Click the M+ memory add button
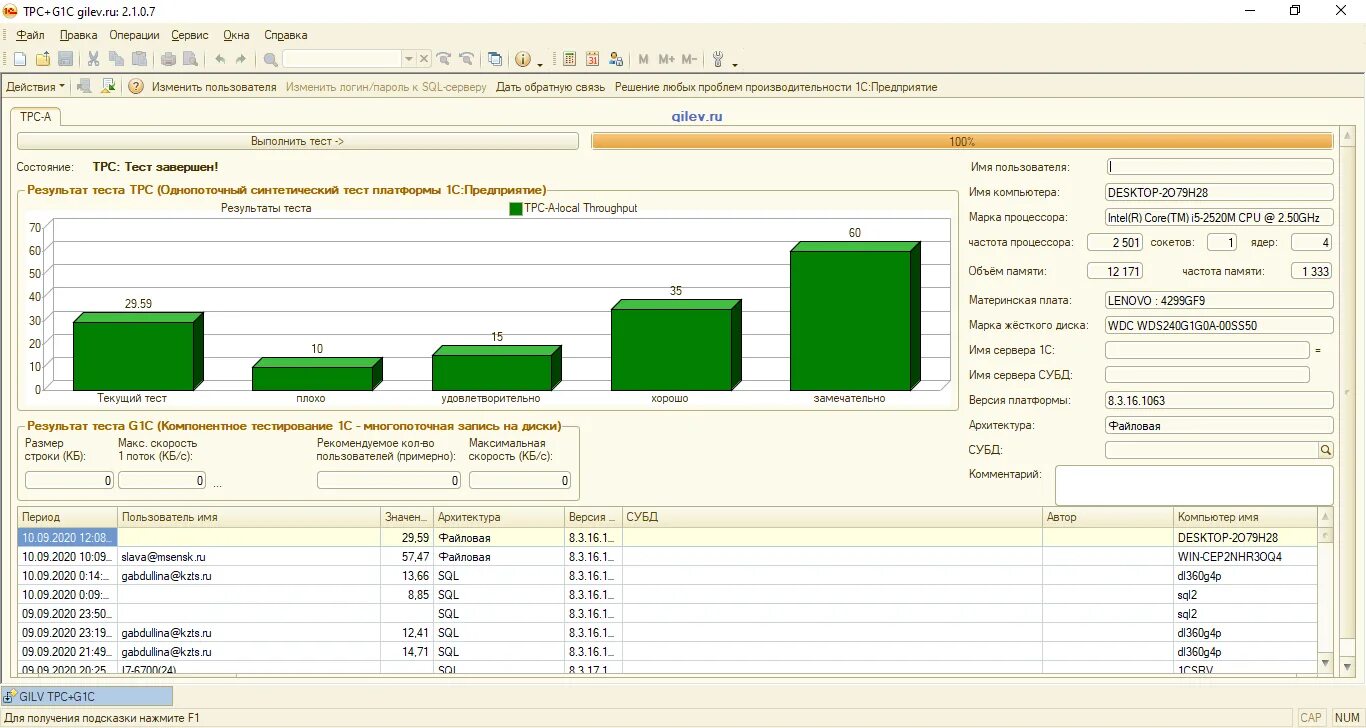 tap(666, 59)
